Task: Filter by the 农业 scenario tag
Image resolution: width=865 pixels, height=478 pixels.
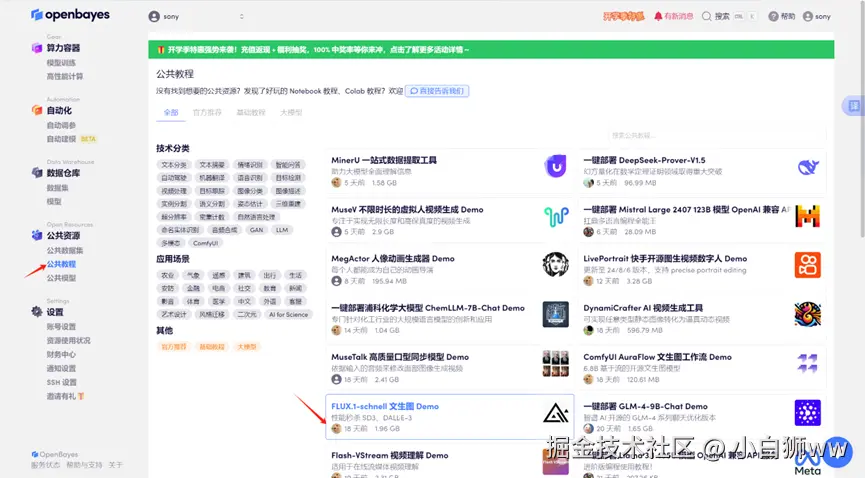Action: coord(167,275)
